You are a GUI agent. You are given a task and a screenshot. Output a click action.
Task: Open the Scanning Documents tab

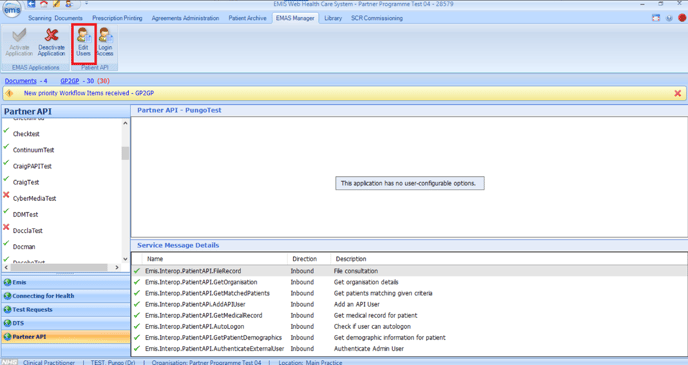coord(55,18)
